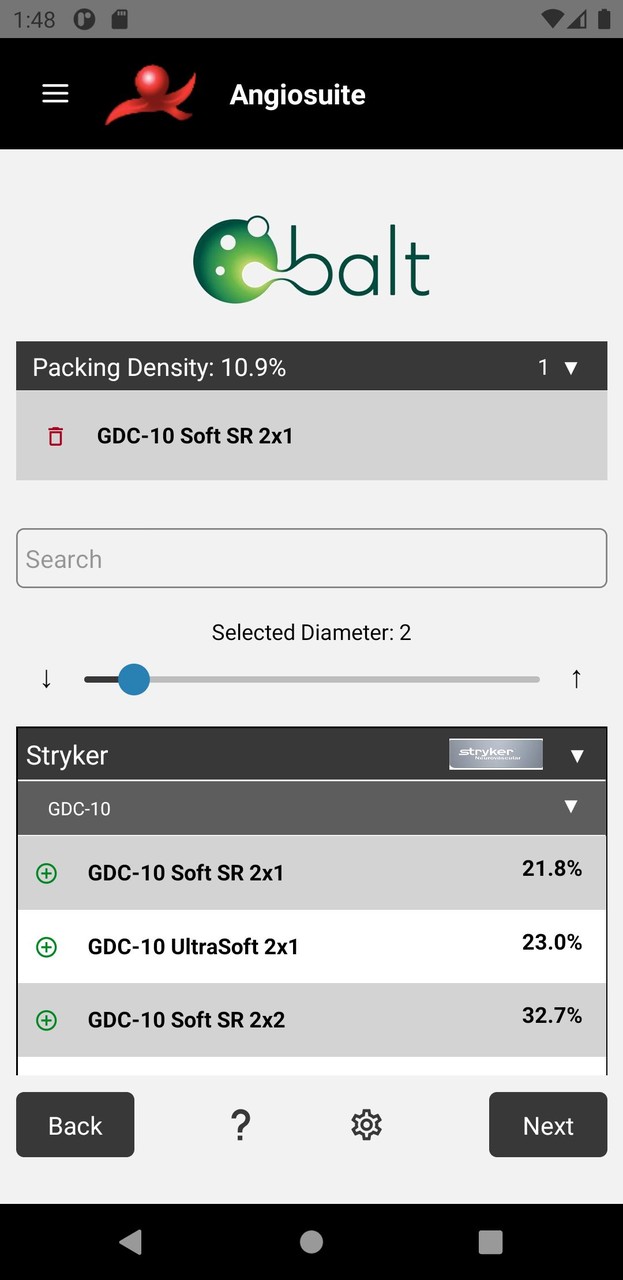This screenshot has height=1280, width=623.
Task: Open settings with the gear icon
Action: 366,1125
